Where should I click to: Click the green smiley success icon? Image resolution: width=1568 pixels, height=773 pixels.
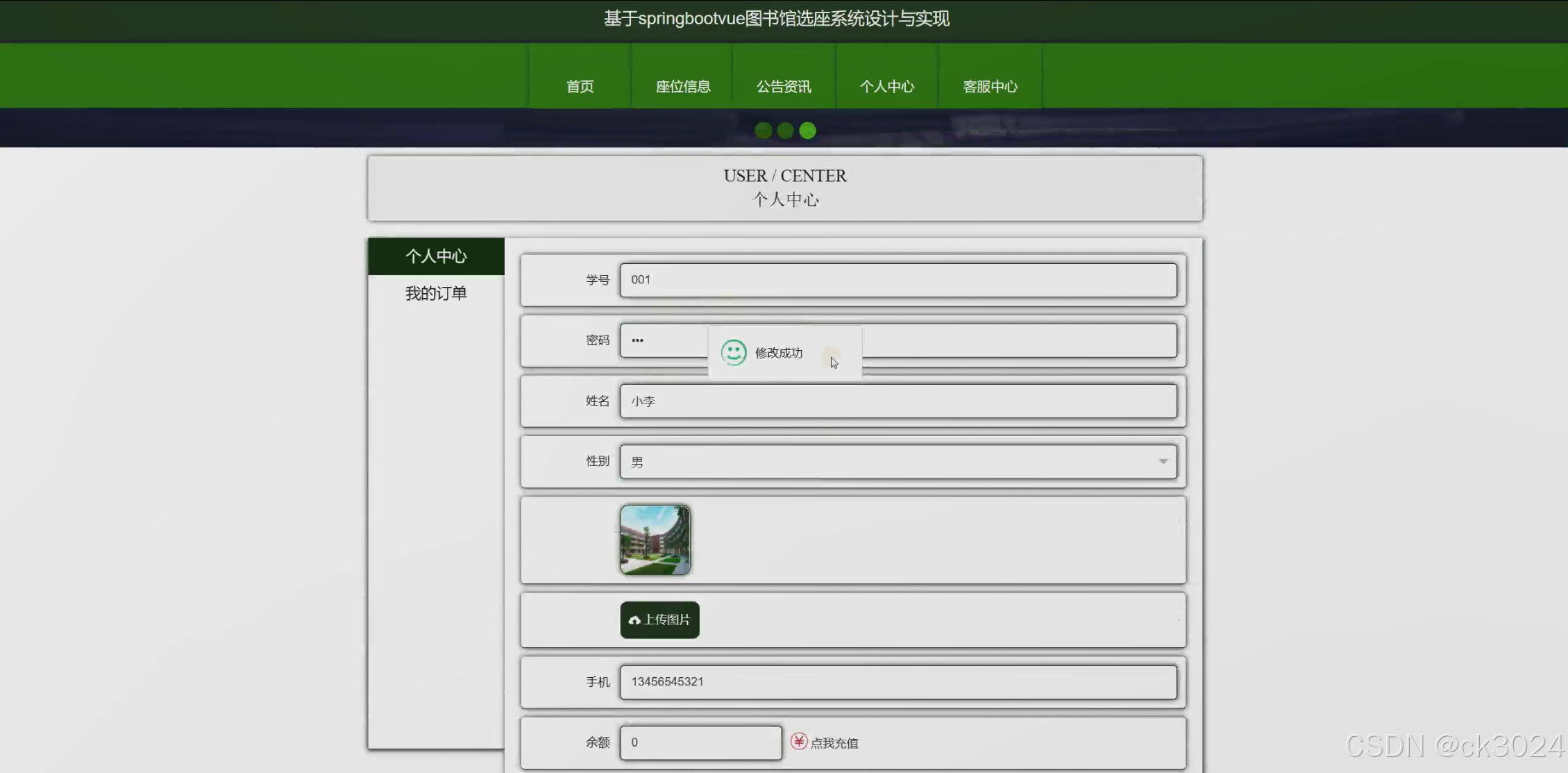[733, 353]
